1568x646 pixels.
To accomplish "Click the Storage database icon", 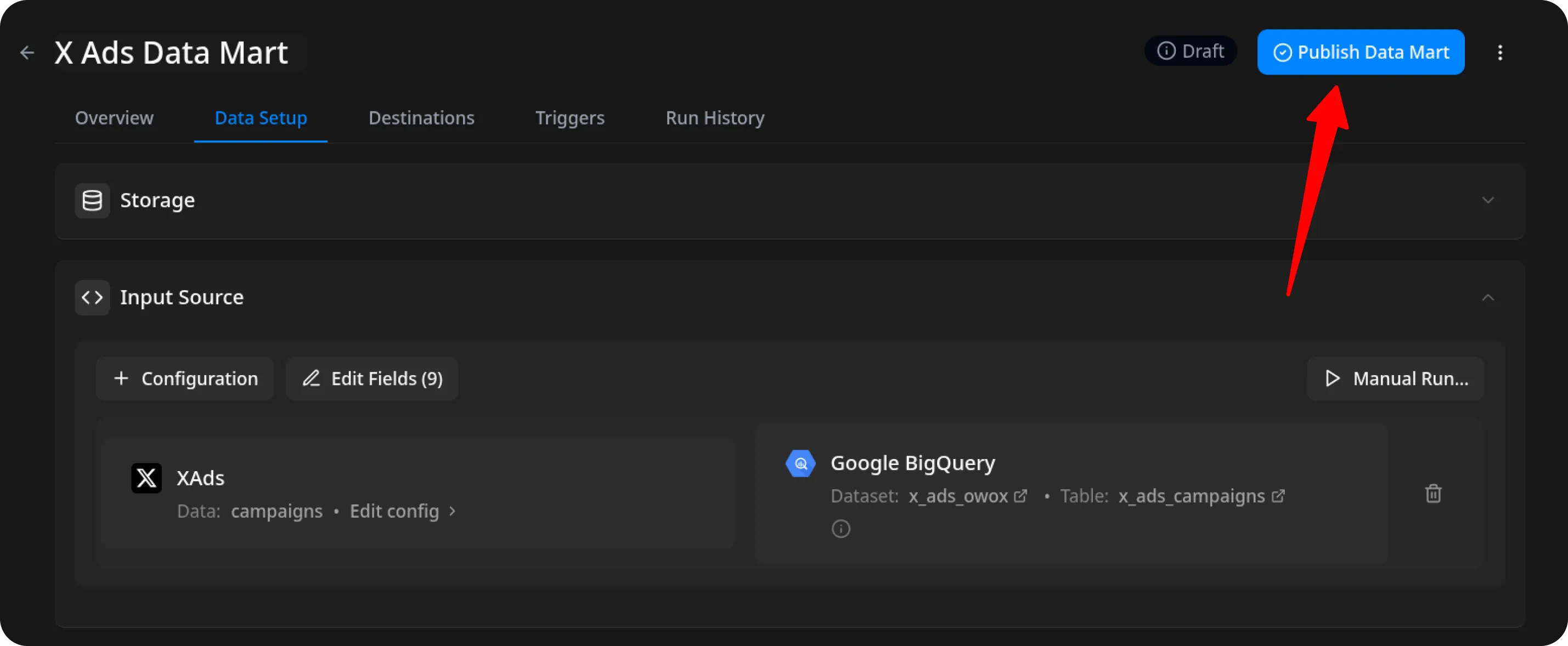I will click(92, 200).
